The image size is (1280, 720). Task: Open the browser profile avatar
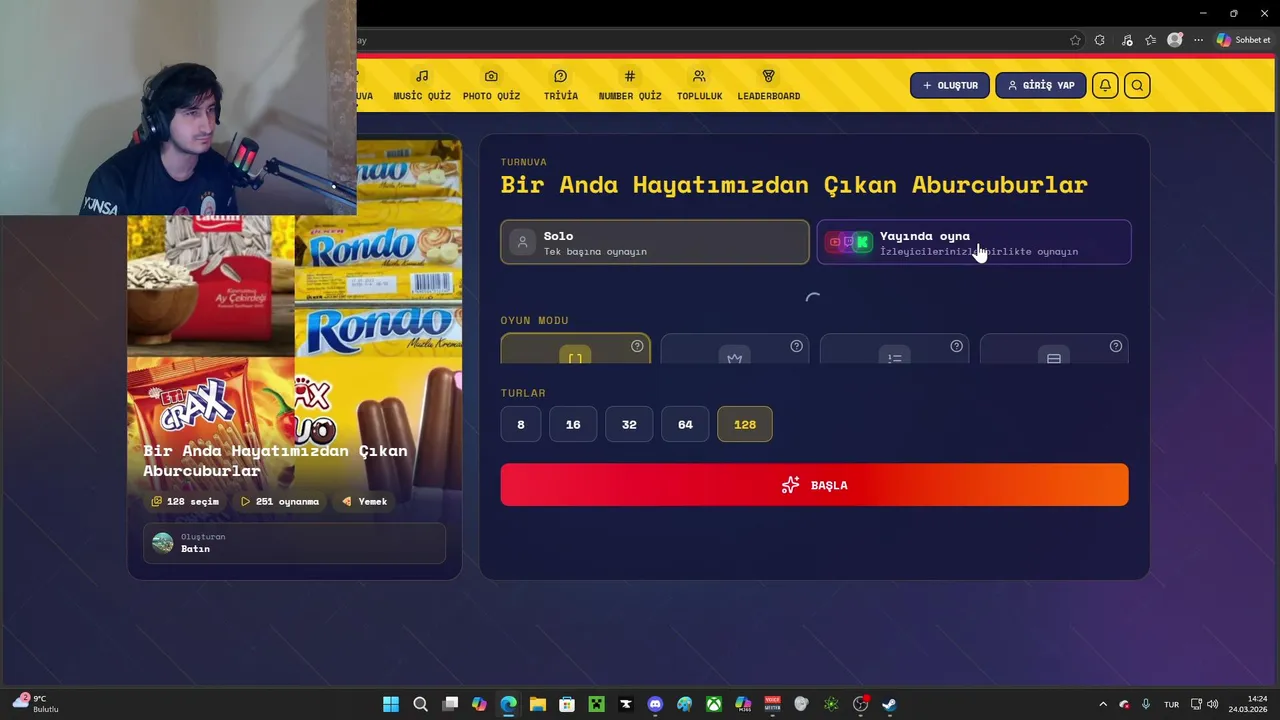1175,40
